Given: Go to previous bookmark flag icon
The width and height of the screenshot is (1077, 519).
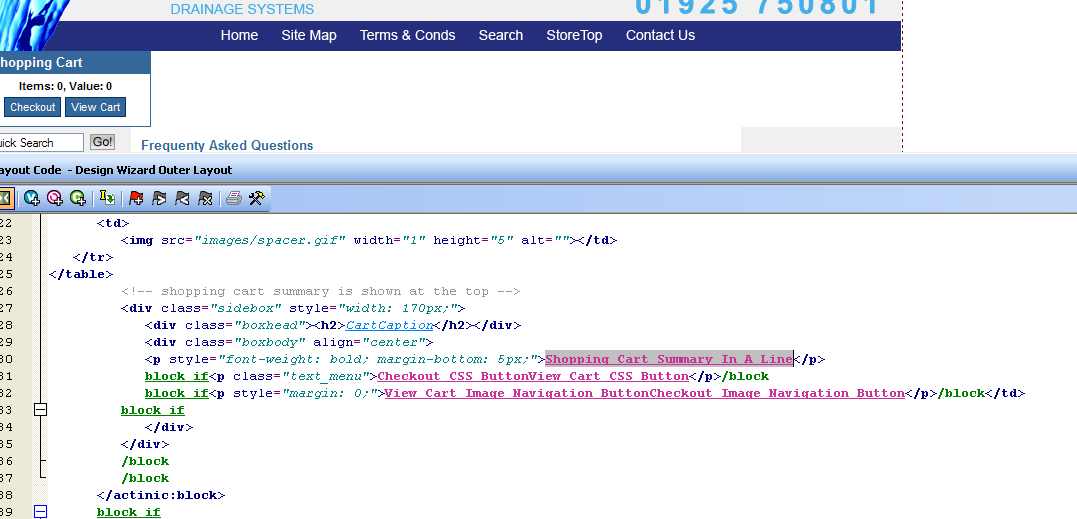Looking at the screenshot, I should [x=182, y=198].
